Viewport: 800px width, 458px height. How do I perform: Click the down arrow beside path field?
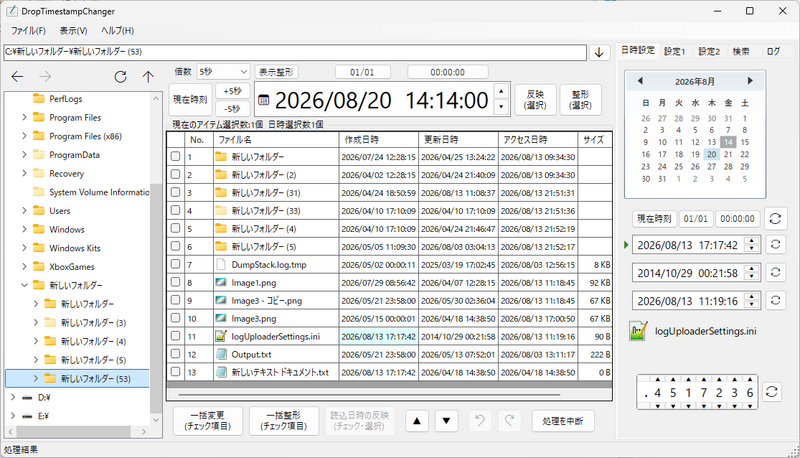[599, 53]
